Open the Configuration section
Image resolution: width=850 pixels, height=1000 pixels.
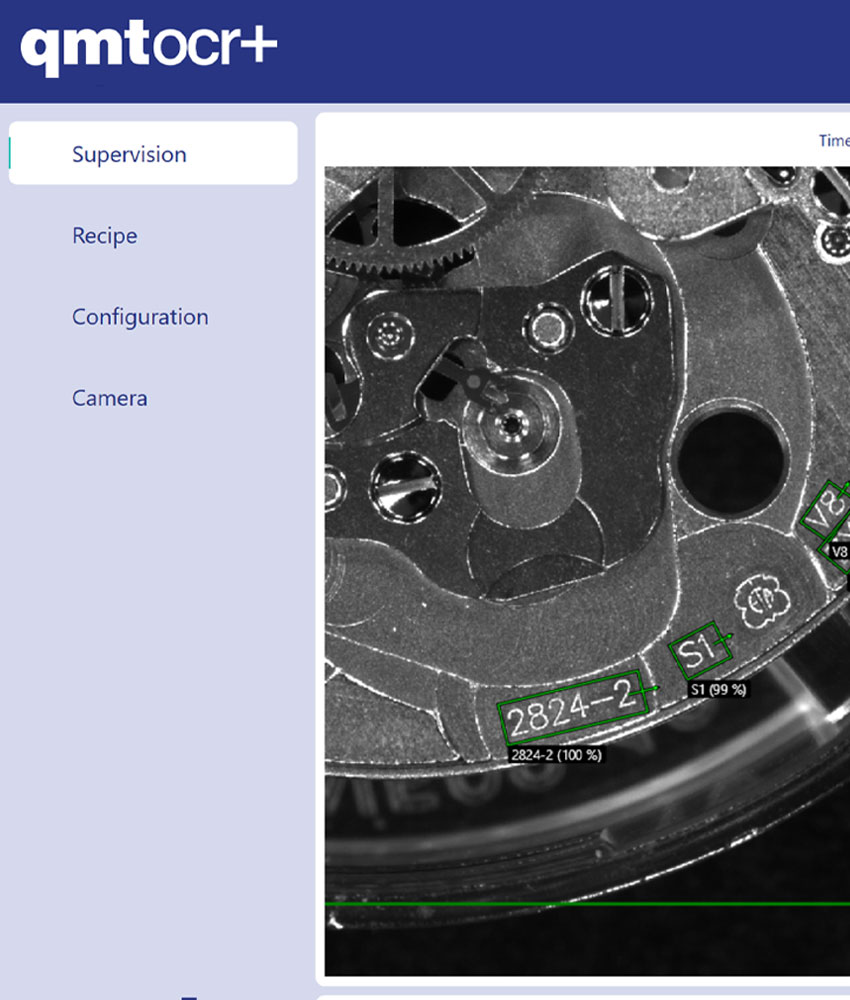[140, 317]
